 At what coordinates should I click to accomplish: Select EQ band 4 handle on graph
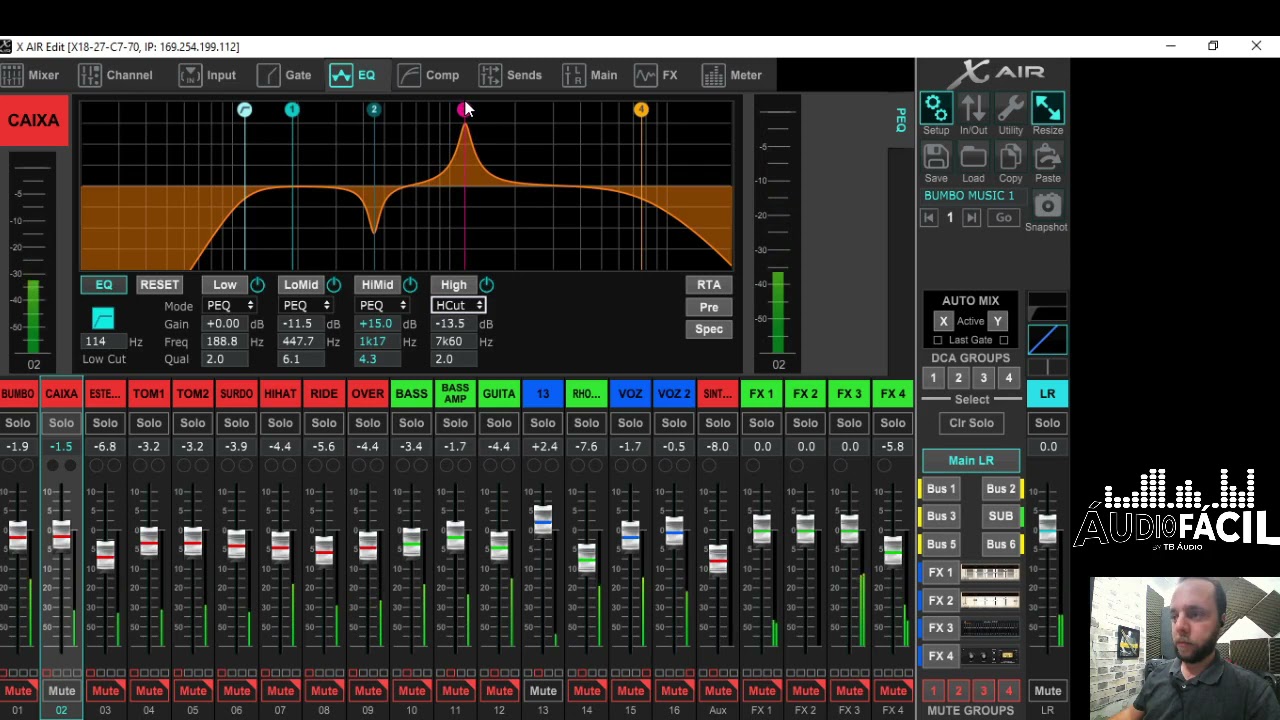click(x=641, y=109)
